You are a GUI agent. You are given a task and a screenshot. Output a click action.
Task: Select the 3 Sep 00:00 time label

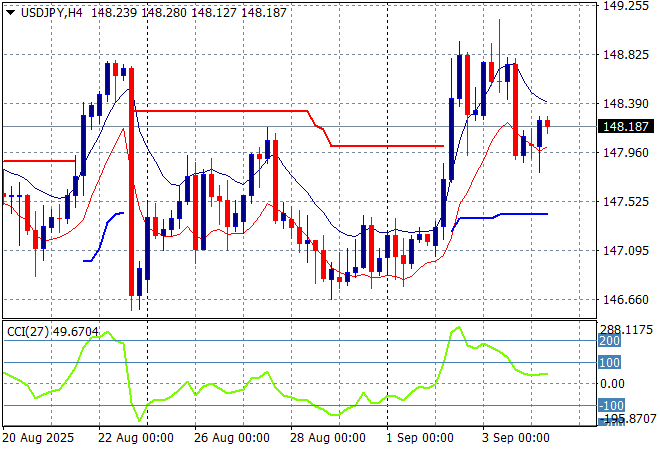pos(516,438)
